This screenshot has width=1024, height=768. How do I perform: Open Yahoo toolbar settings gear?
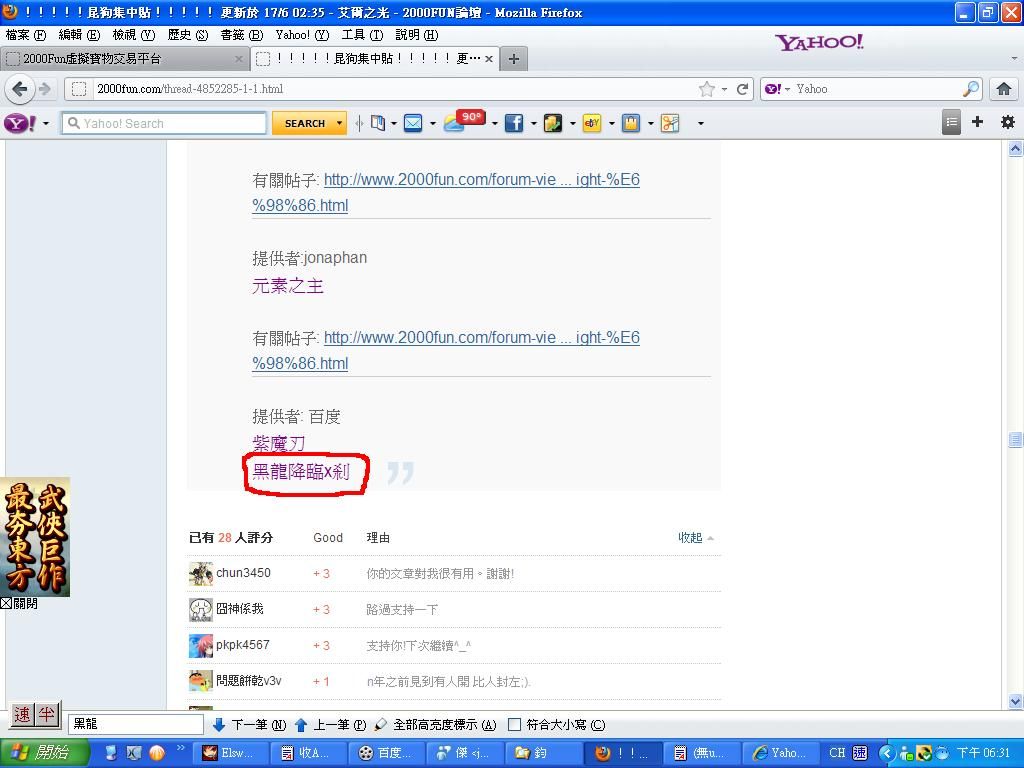pyautogui.click(x=1007, y=122)
